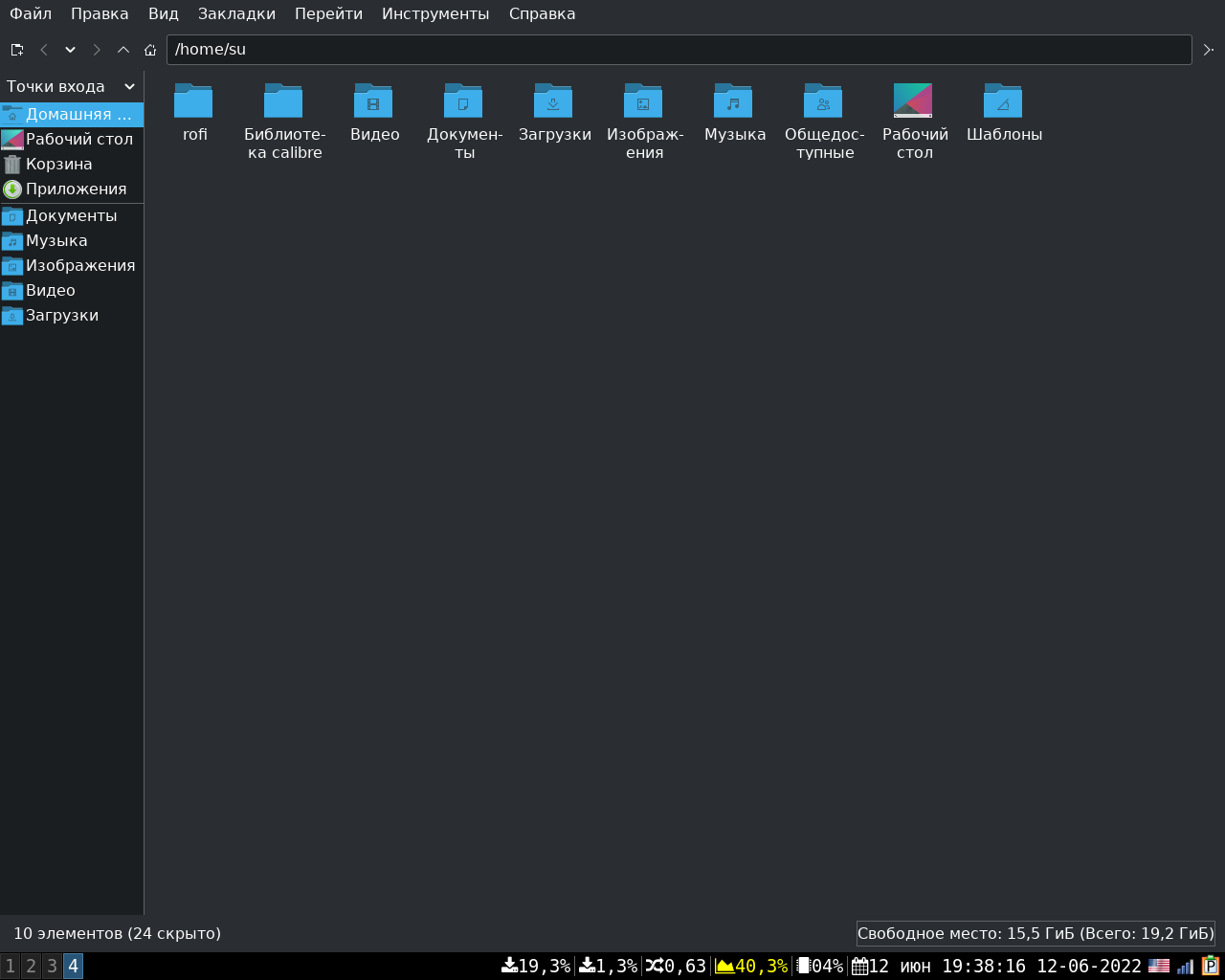The image size is (1225, 980).
Task: Go back with left arrow
Action: (x=44, y=50)
